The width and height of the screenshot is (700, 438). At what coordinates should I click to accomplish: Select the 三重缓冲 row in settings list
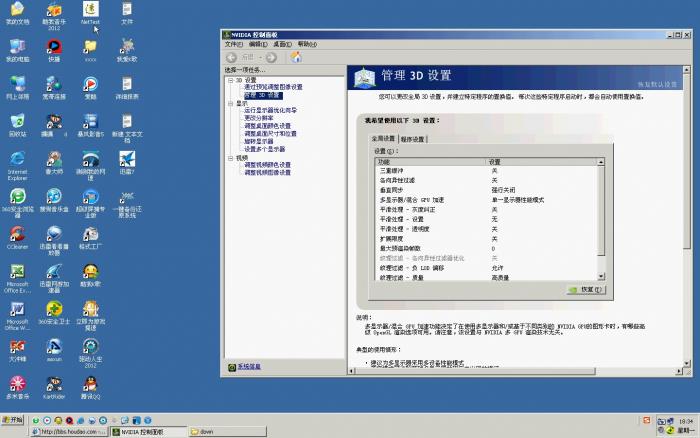coord(486,171)
